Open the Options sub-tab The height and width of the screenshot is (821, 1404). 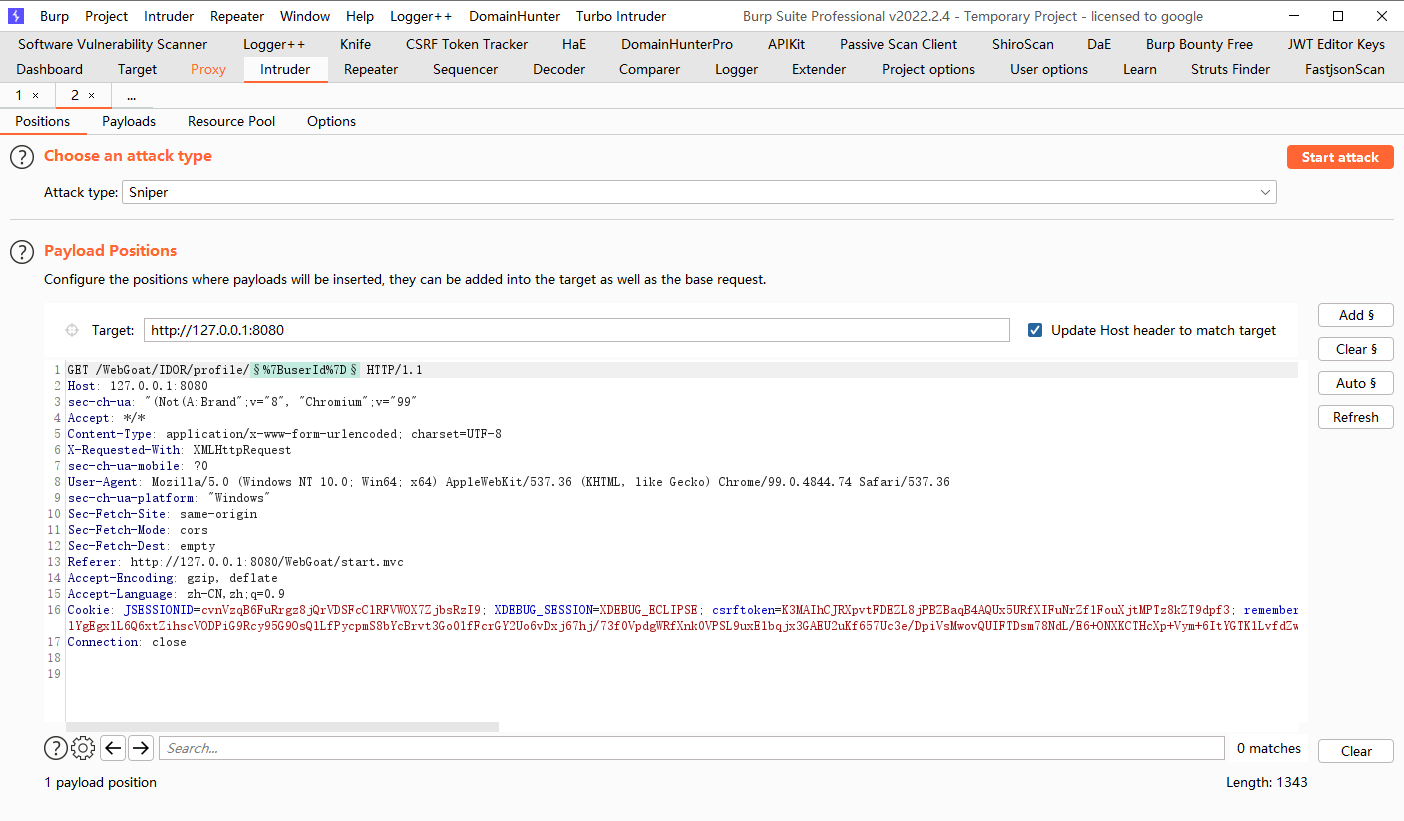331,121
